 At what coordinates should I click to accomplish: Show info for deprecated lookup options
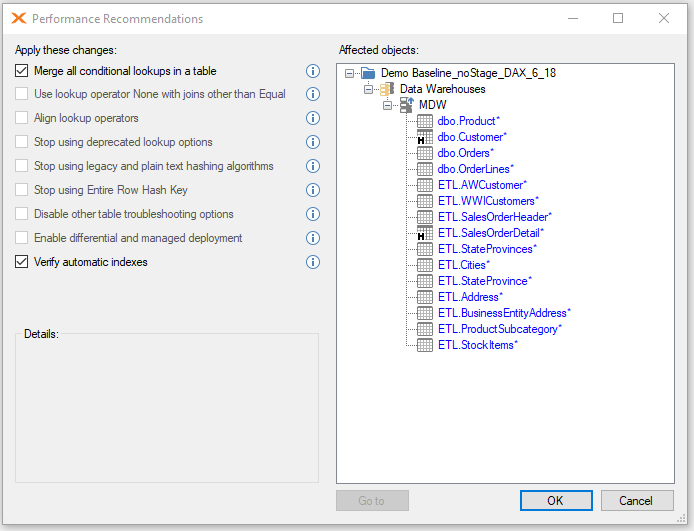(x=313, y=142)
